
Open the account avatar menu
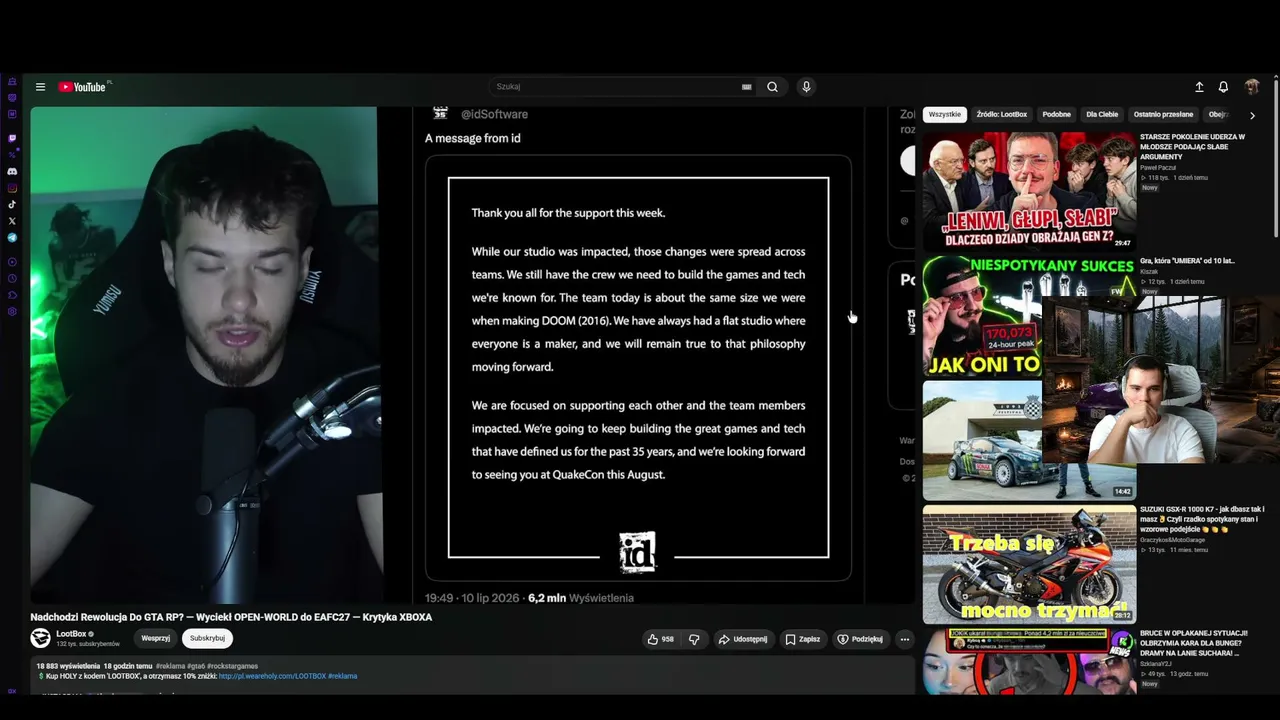[x=1251, y=87]
